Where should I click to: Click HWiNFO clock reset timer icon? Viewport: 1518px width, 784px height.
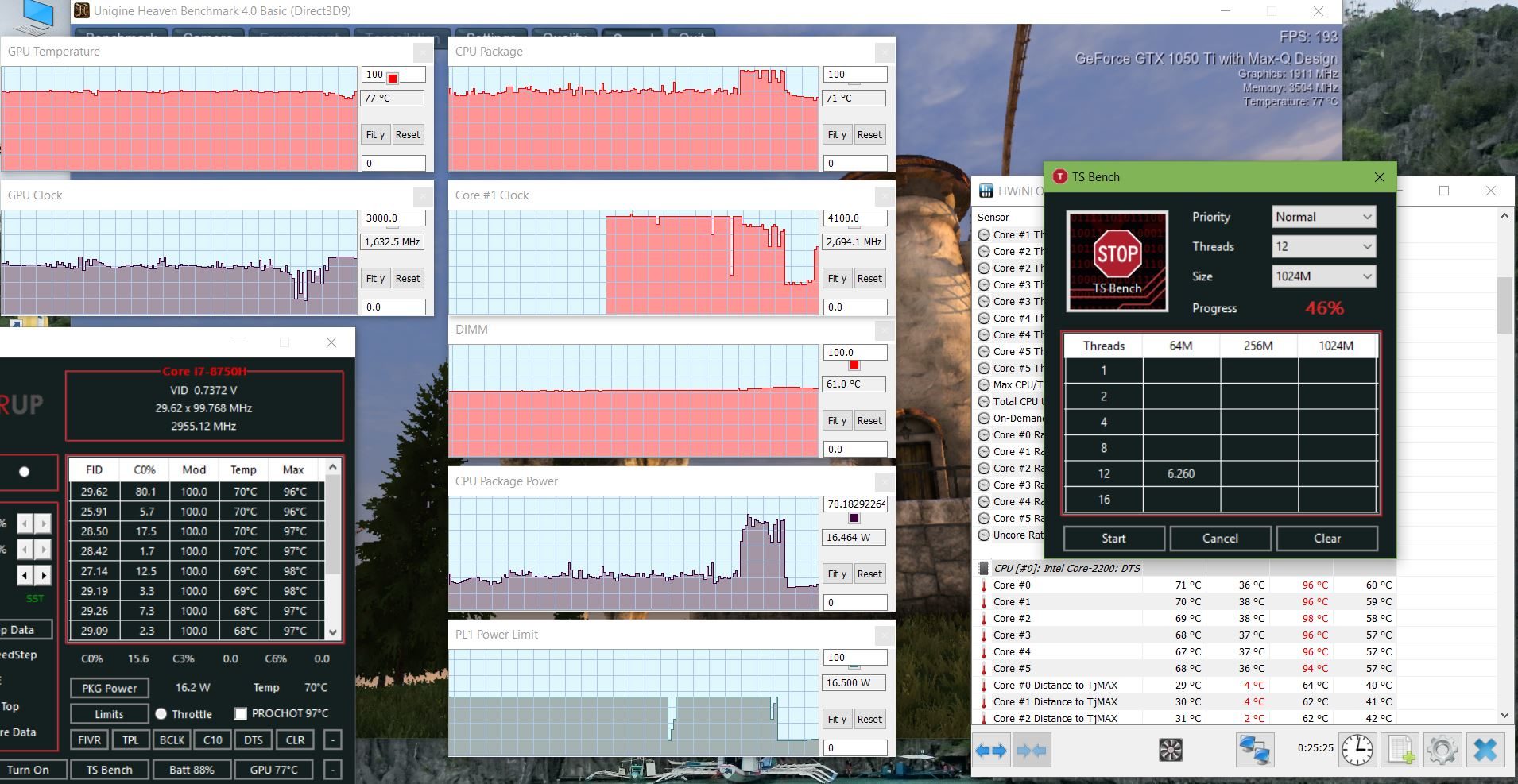coord(1357,749)
